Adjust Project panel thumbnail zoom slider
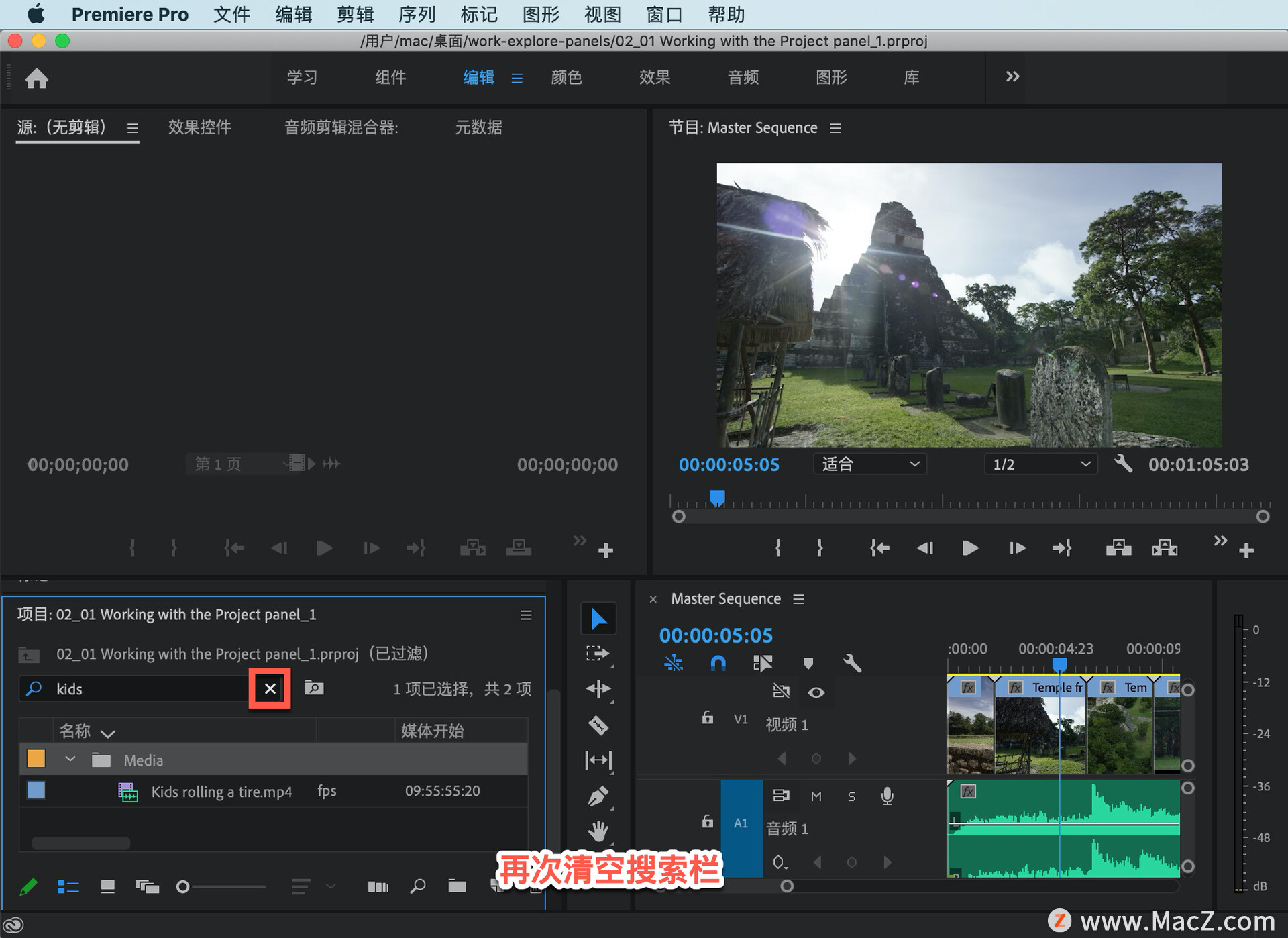This screenshot has height=938, width=1288. click(x=182, y=887)
